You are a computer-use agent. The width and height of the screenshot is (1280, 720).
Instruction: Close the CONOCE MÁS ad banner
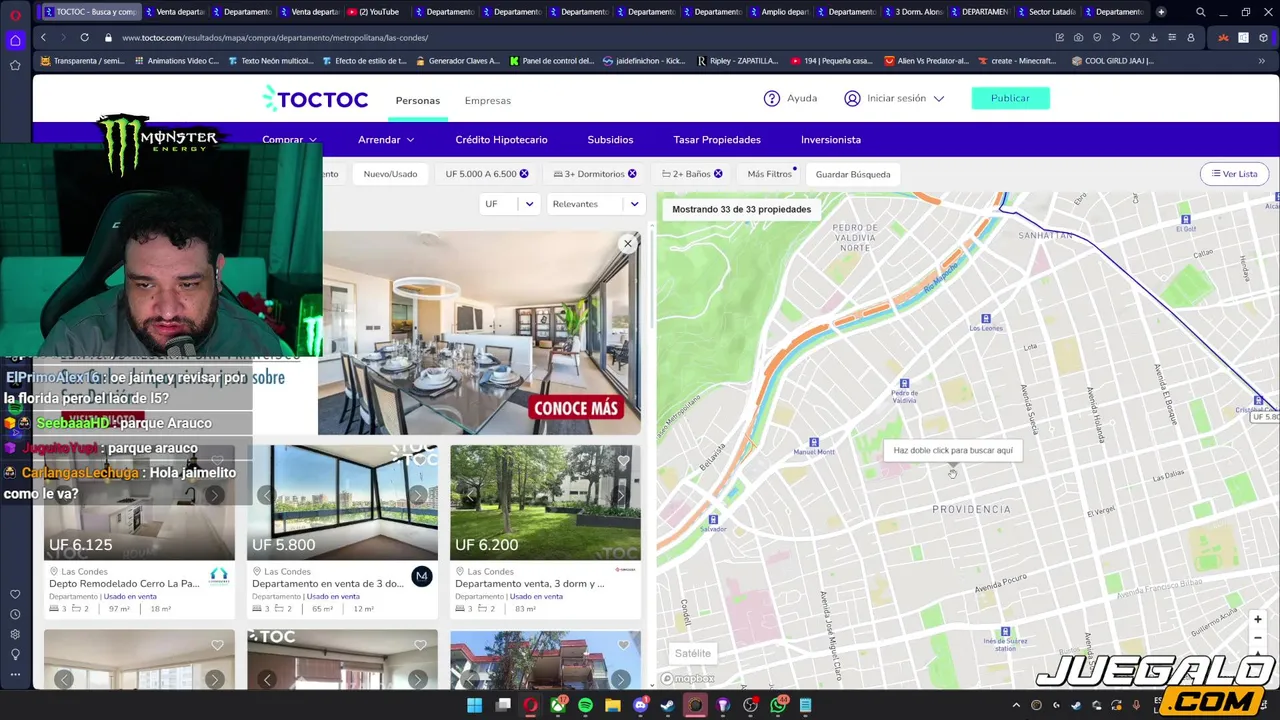click(628, 243)
